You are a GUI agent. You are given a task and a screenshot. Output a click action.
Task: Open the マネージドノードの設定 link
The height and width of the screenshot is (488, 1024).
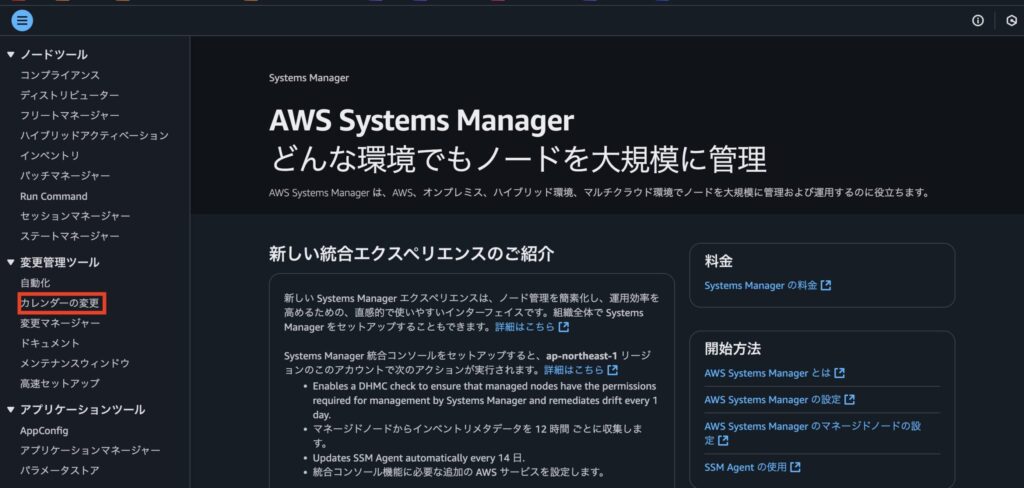(812, 433)
